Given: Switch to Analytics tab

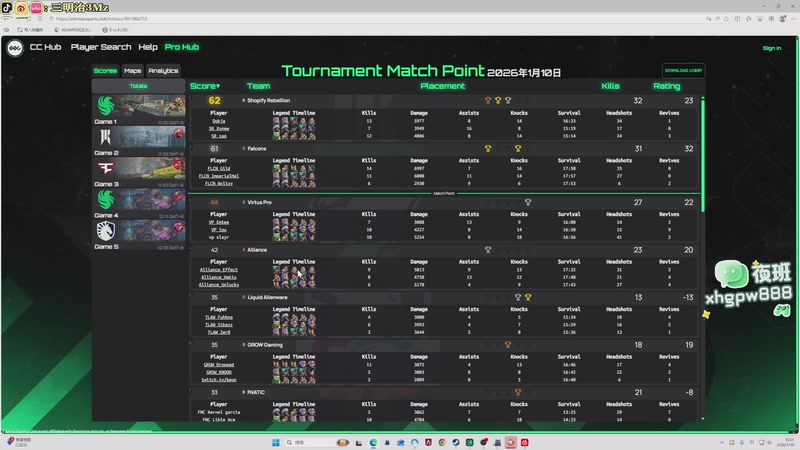Looking at the screenshot, I should [163, 70].
